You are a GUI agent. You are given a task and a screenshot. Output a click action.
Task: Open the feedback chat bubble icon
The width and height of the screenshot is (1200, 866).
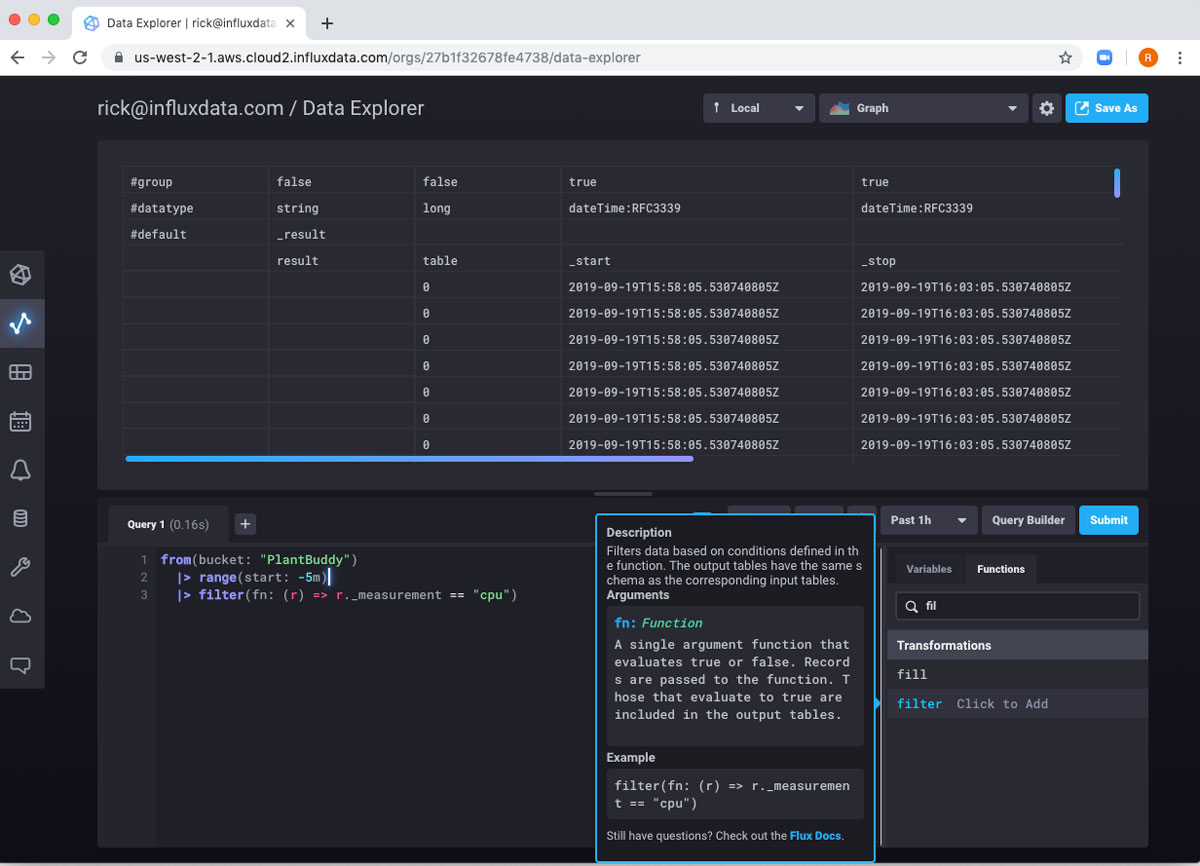pos(21,664)
